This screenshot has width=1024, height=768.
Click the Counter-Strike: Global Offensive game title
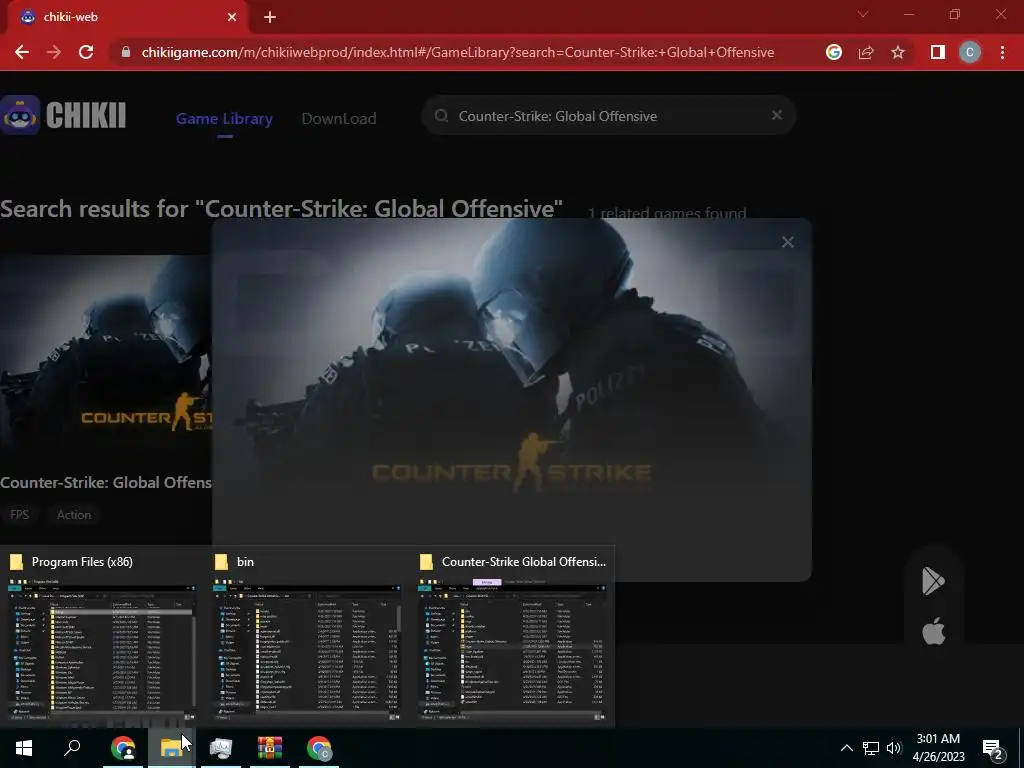(x=106, y=483)
